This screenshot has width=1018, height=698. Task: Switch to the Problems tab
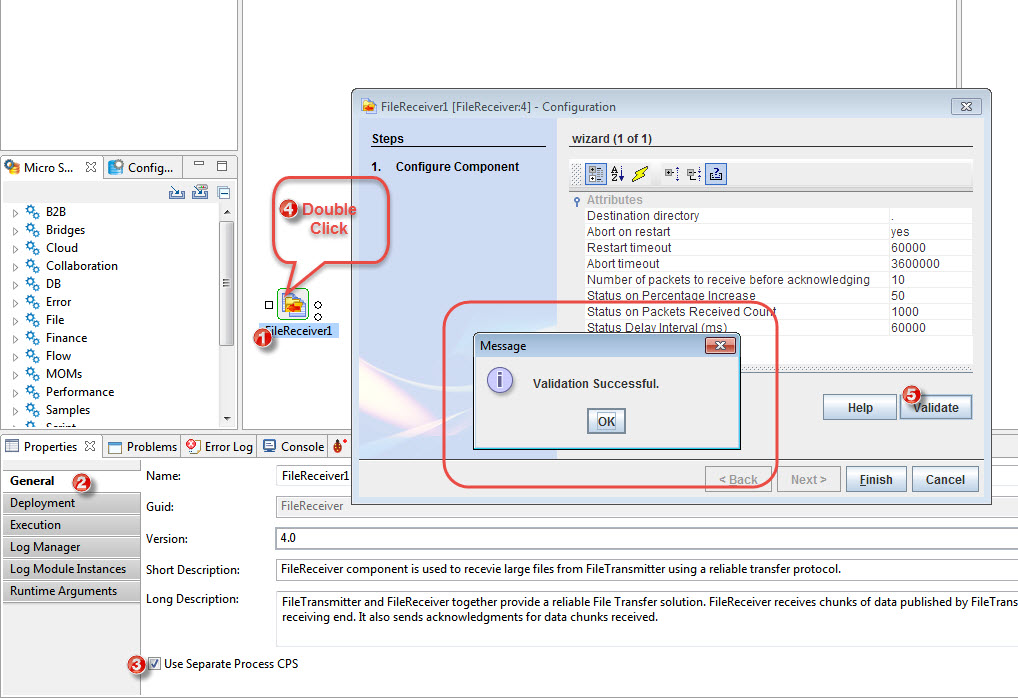[x=143, y=447]
